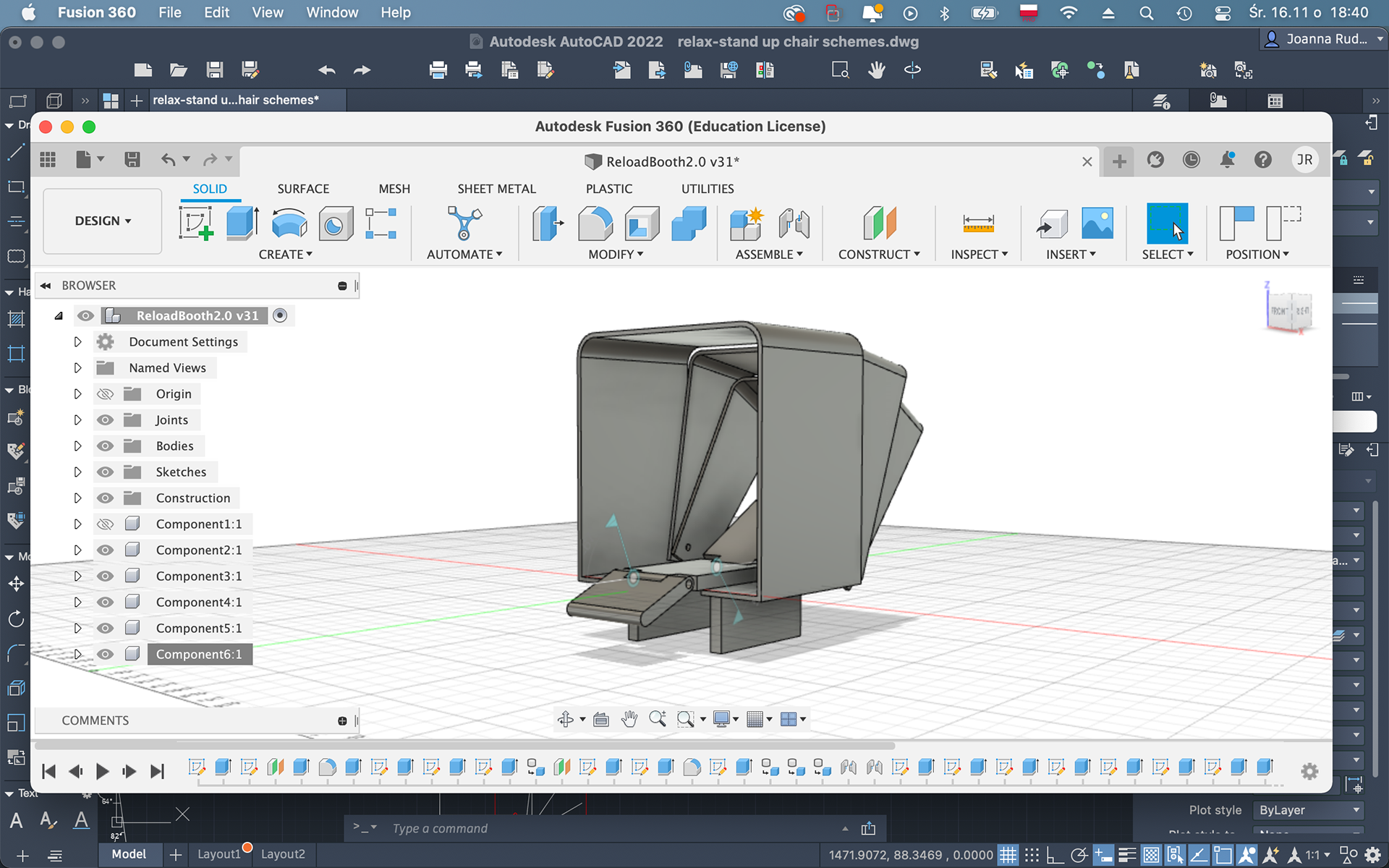Toggle visibility of Construction folder
This screenshot has width=1389, height=868.
coord(106,498)
